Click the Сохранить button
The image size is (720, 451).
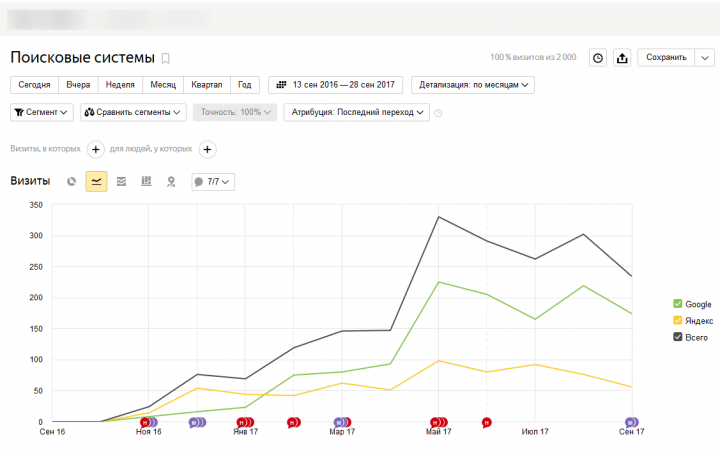666,58
